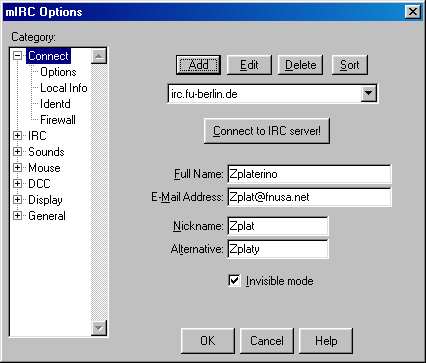The height and width of the screenshot is (363, 426).
Task: Select the Display category label
Action: 45,200
